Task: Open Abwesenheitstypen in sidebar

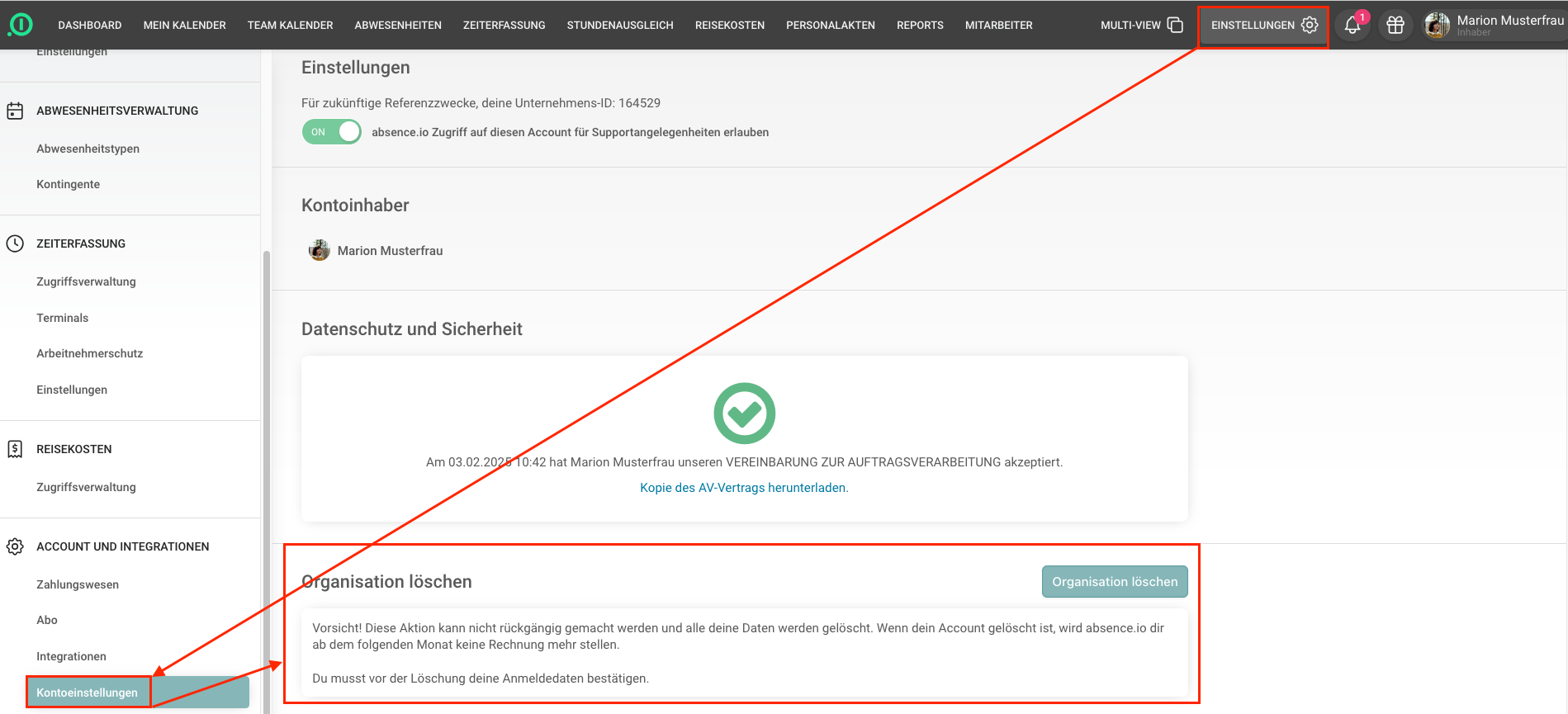Action: [x=88, y=149]
